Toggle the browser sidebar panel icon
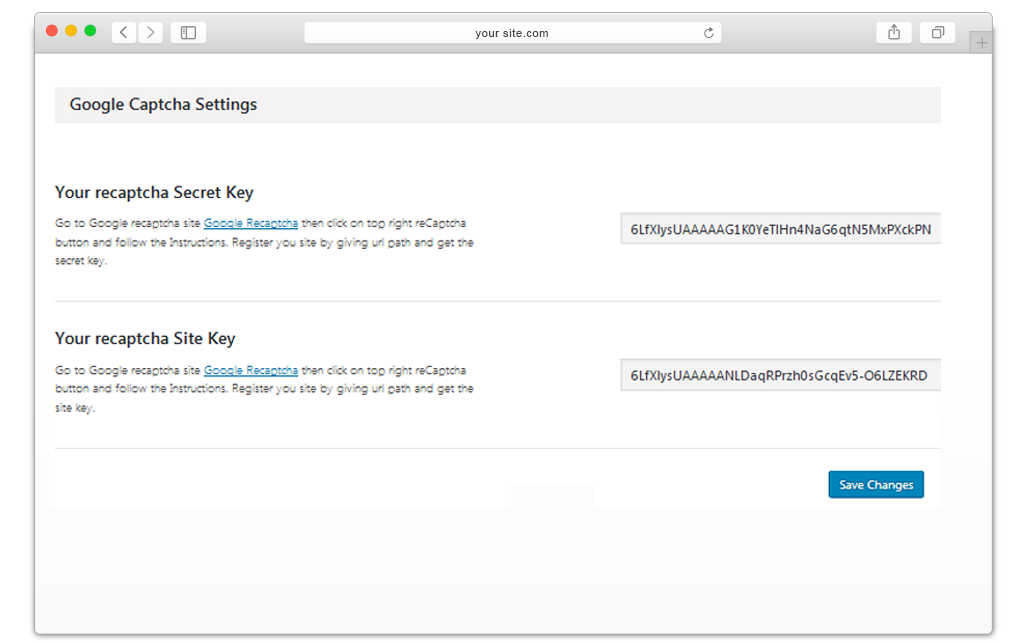Screen dimensions: 1024x643 click(188, 33)
